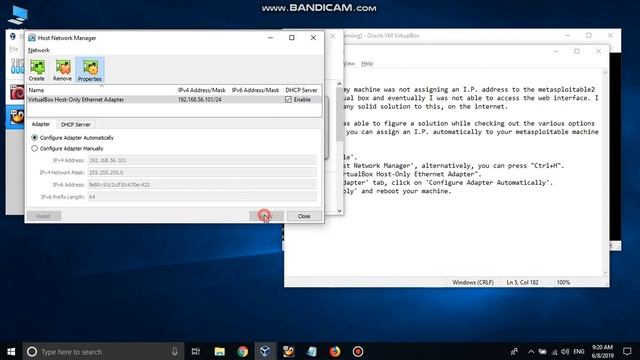Screen dimensions: 640x360
Task: Click scroll up arrow behind Host Network Manager
Action: [x=340, y=84]
